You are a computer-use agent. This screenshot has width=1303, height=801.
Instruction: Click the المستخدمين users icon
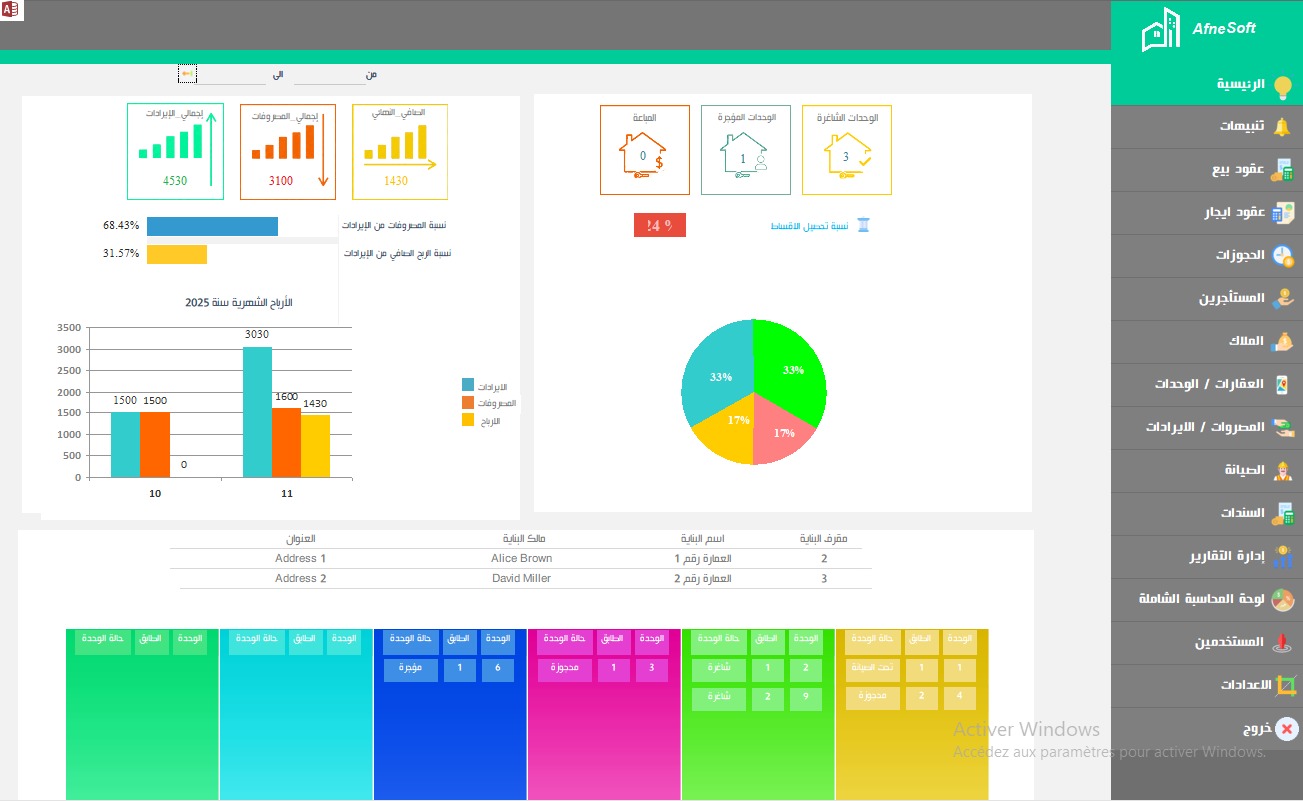[x=1282, y=642]
